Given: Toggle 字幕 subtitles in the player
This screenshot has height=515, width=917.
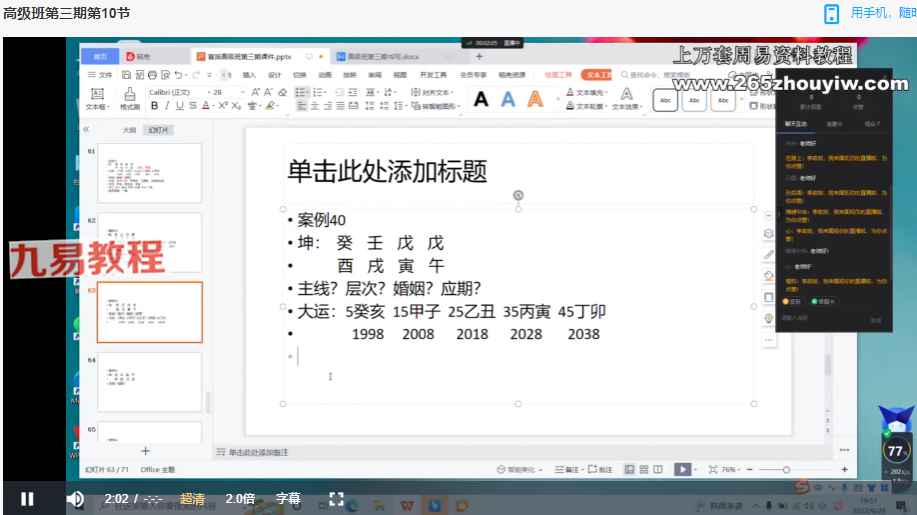Looking at the screenshot, I should pyautogui.click(x=288, y=498).
